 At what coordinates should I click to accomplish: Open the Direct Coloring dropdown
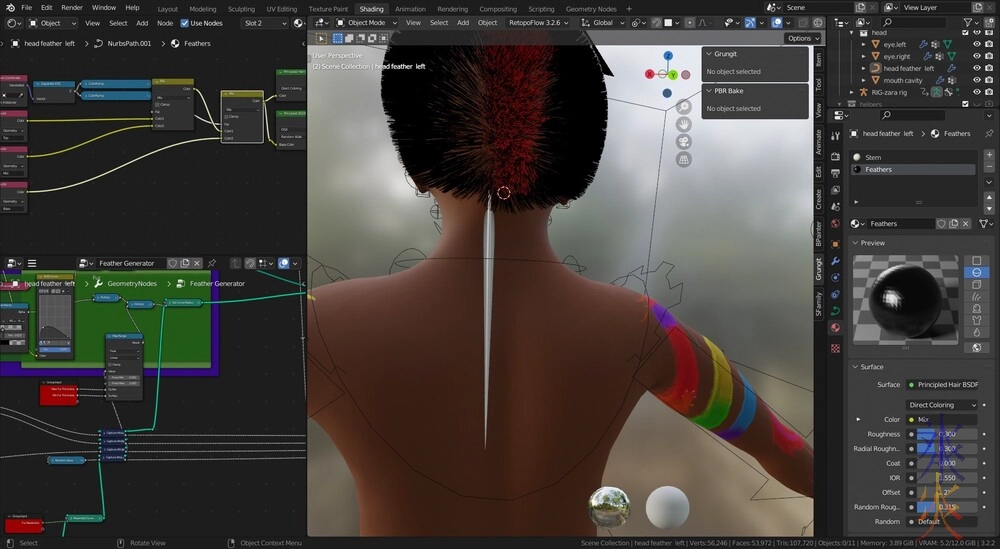[x=941, y=405]
